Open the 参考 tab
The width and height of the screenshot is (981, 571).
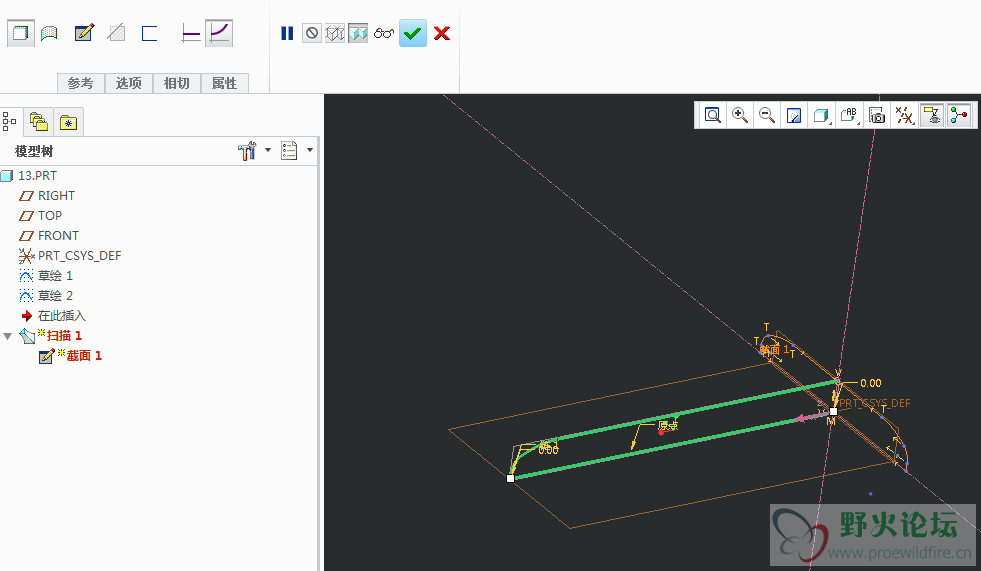(x=80, y=83)
